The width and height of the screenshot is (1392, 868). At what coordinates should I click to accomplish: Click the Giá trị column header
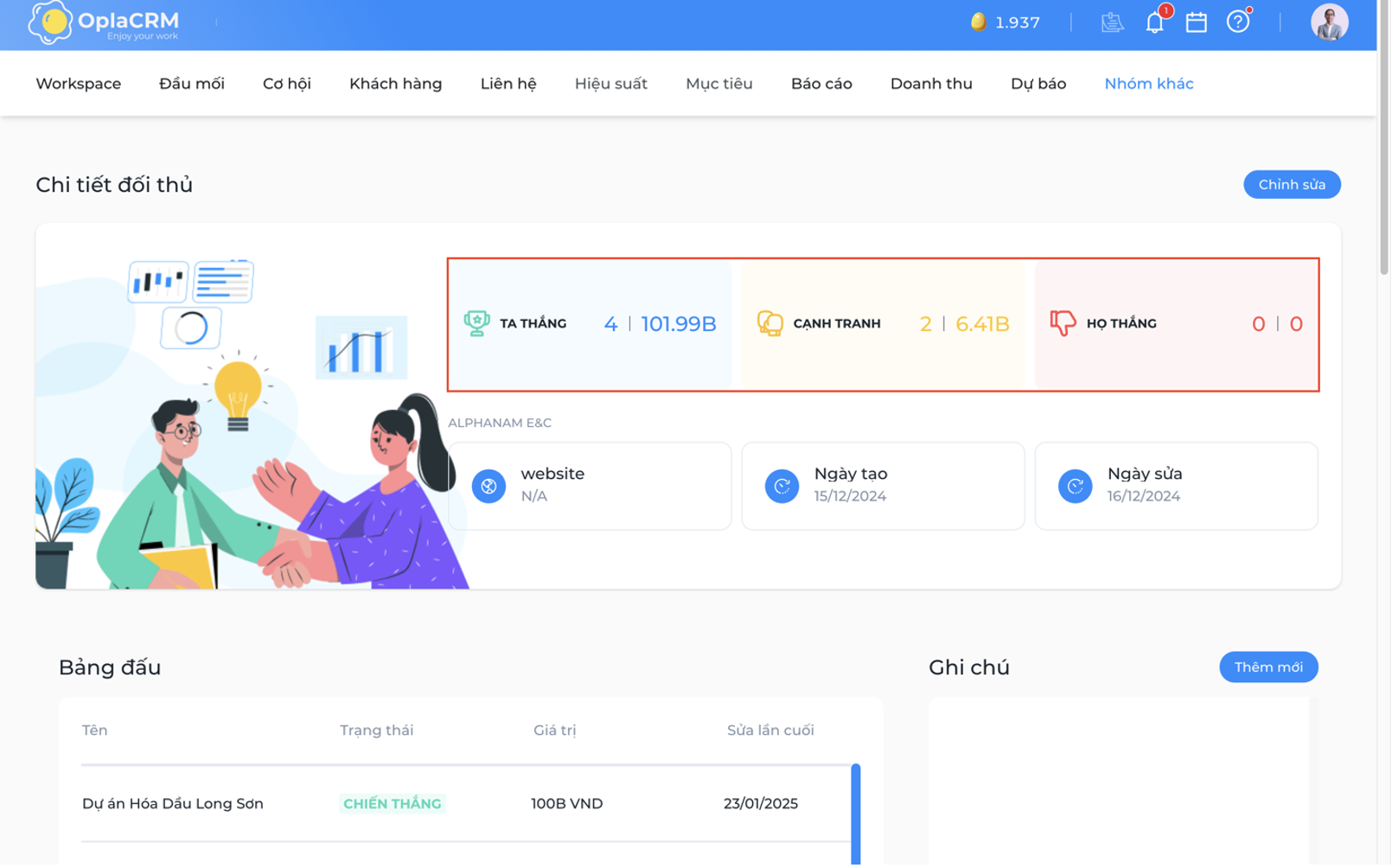(x=555, y=731)
